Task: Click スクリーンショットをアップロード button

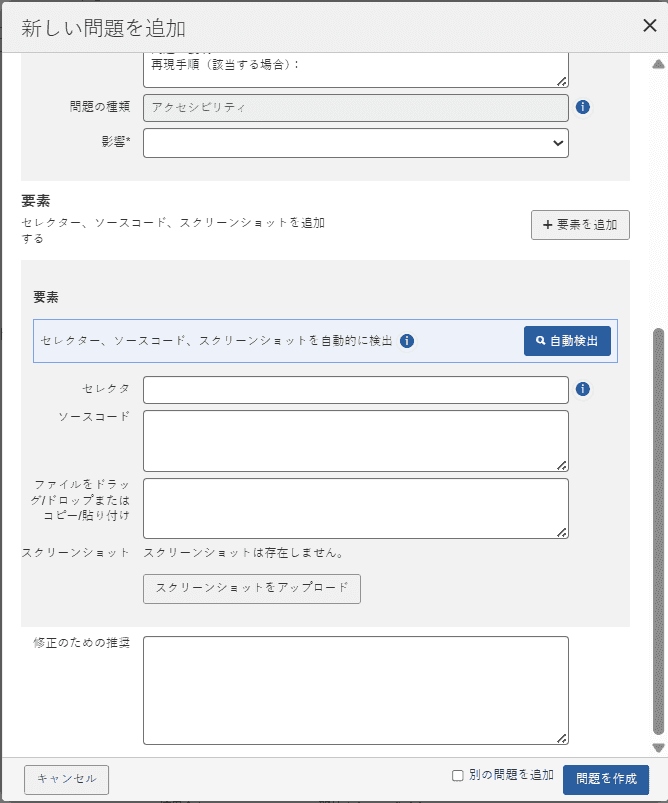Action: (252, 588)
